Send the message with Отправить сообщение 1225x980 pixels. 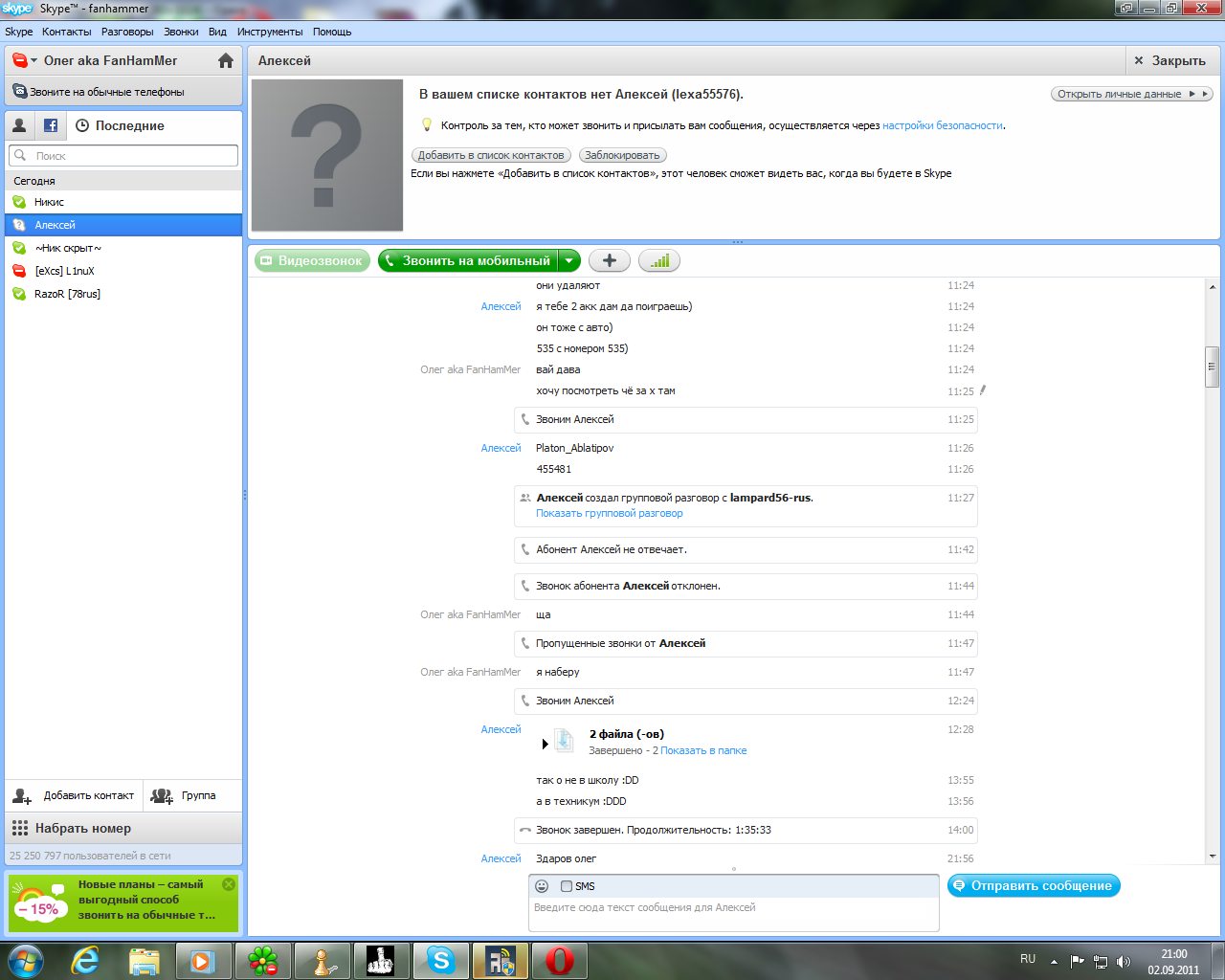pyautogui.click(x=1034, y=886)
